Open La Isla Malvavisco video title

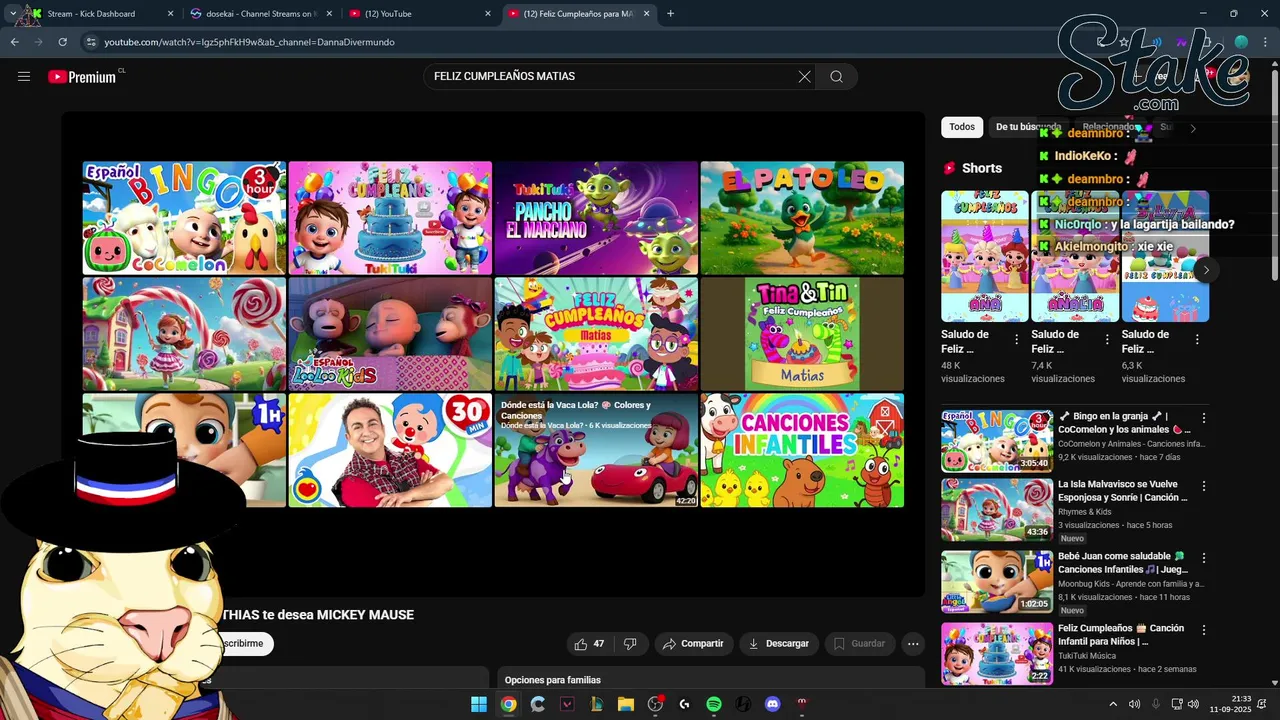pyautogui.click(x=1123, y=491)
